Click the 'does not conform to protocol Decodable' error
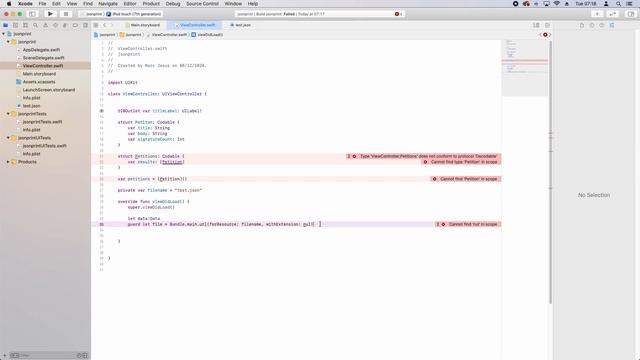Image resolution: width=640 pixels, height=360 pixels. pos(424,156)
